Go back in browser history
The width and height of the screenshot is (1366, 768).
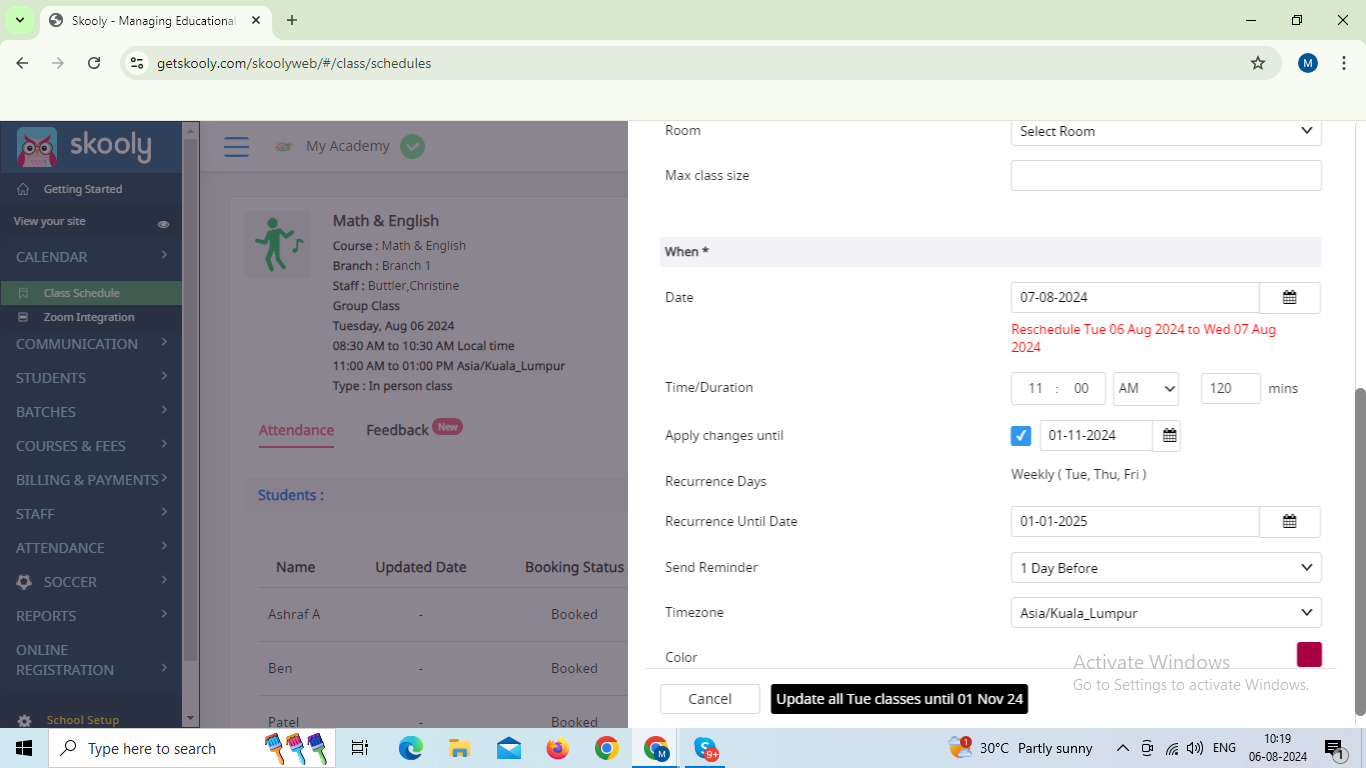coord(22,63)
